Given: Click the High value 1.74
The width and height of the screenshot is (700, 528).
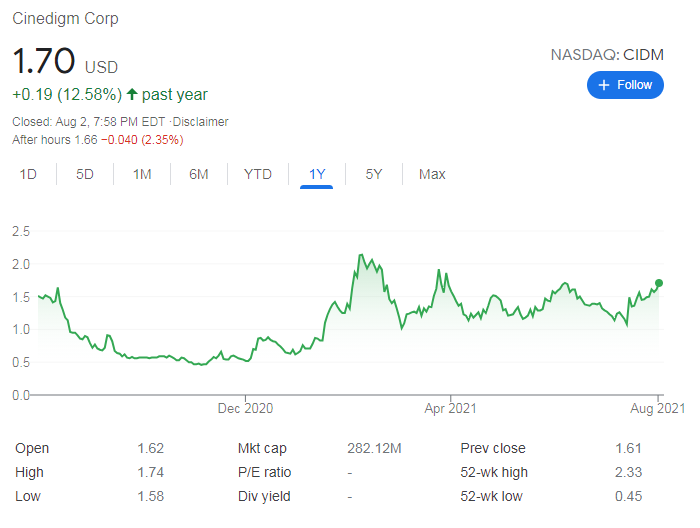Looking at the screenshot, I should point(150,472).
